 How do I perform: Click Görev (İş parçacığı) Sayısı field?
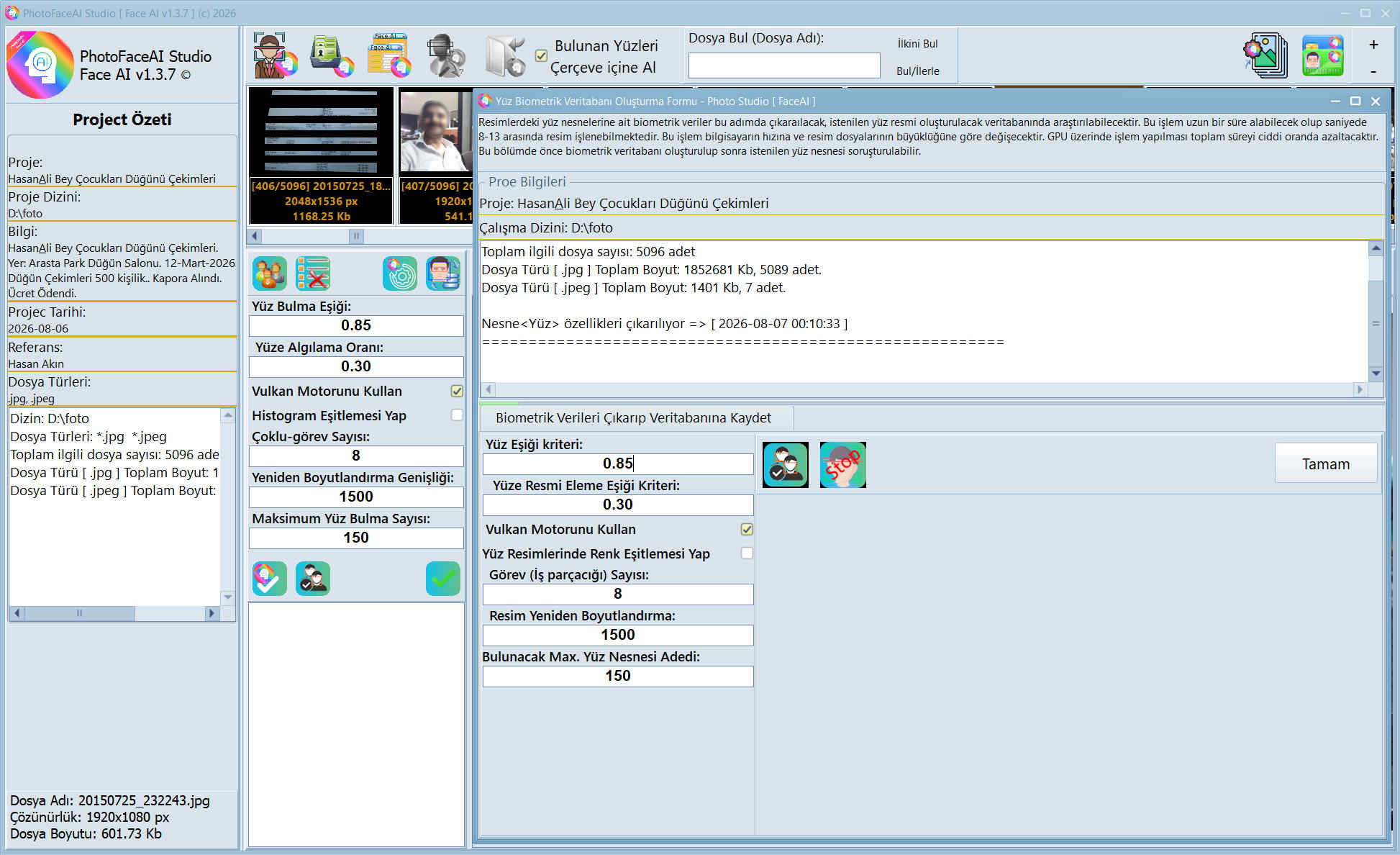point(618,594)
